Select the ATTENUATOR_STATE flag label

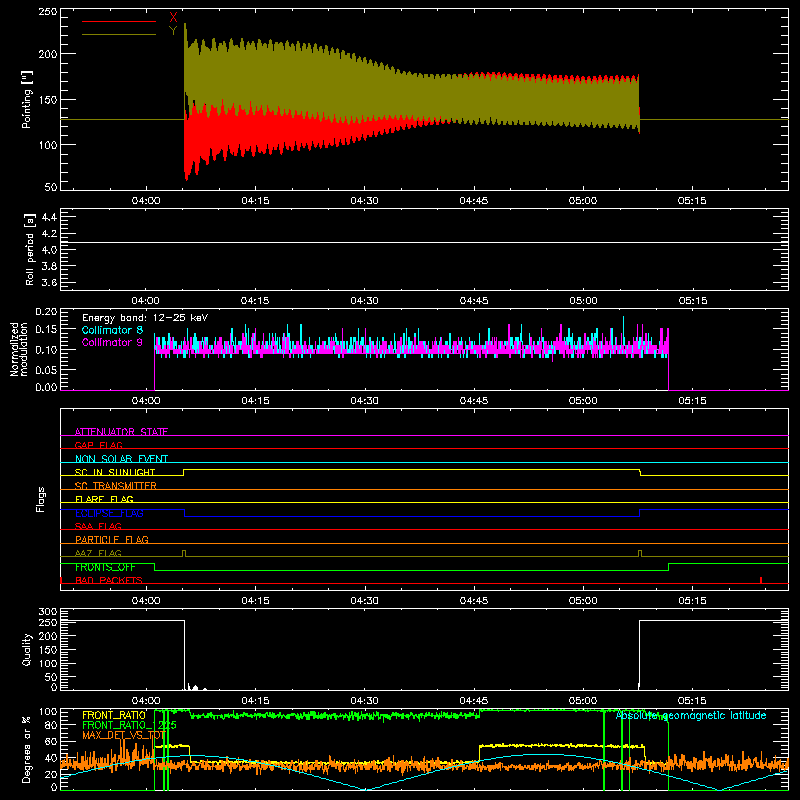pyautogui.click(x=121, y=432)
